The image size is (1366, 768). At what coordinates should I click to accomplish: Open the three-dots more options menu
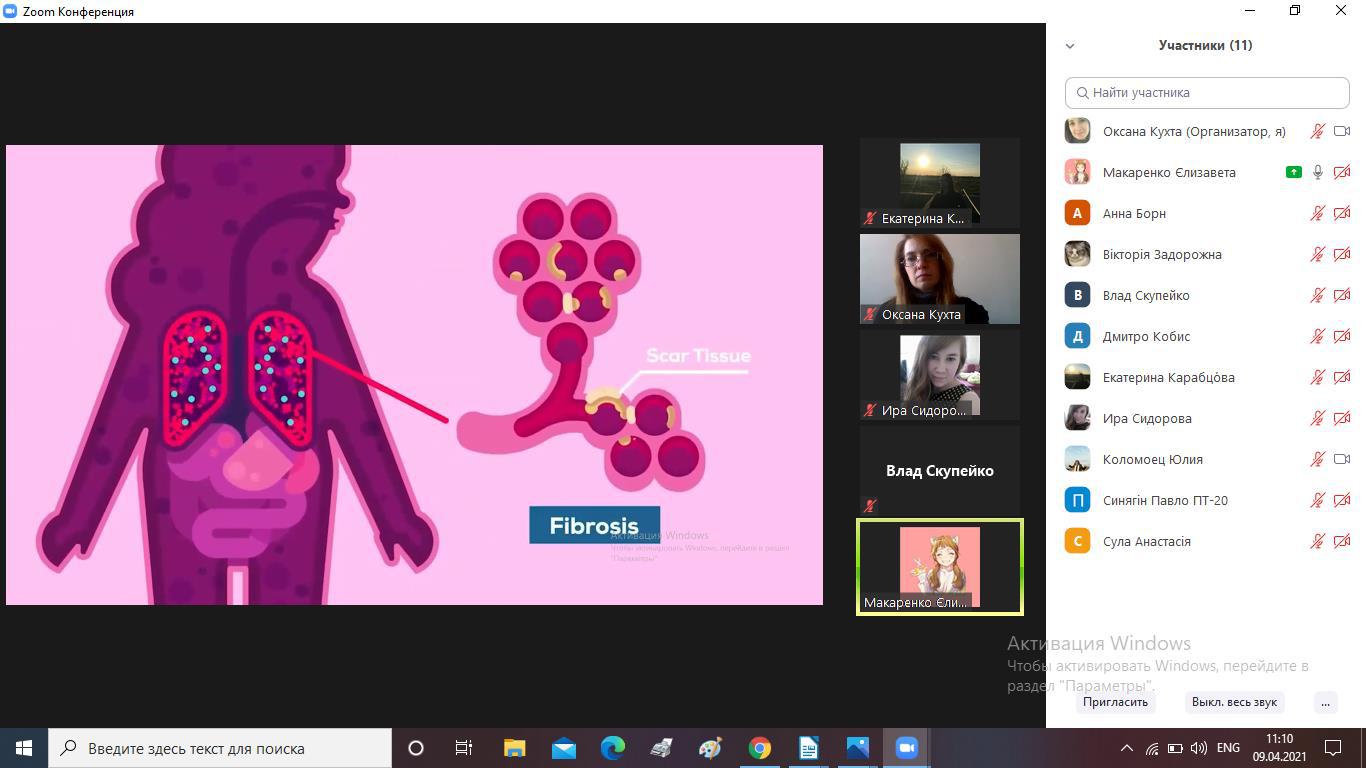[1325, 702]
